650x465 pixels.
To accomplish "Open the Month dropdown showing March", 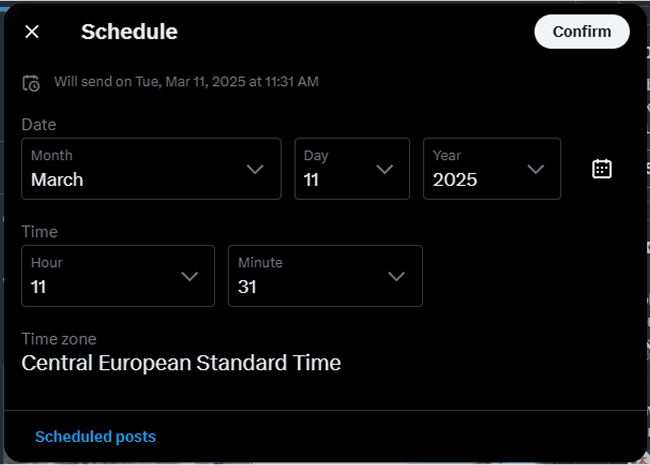I will click(151, 169).
